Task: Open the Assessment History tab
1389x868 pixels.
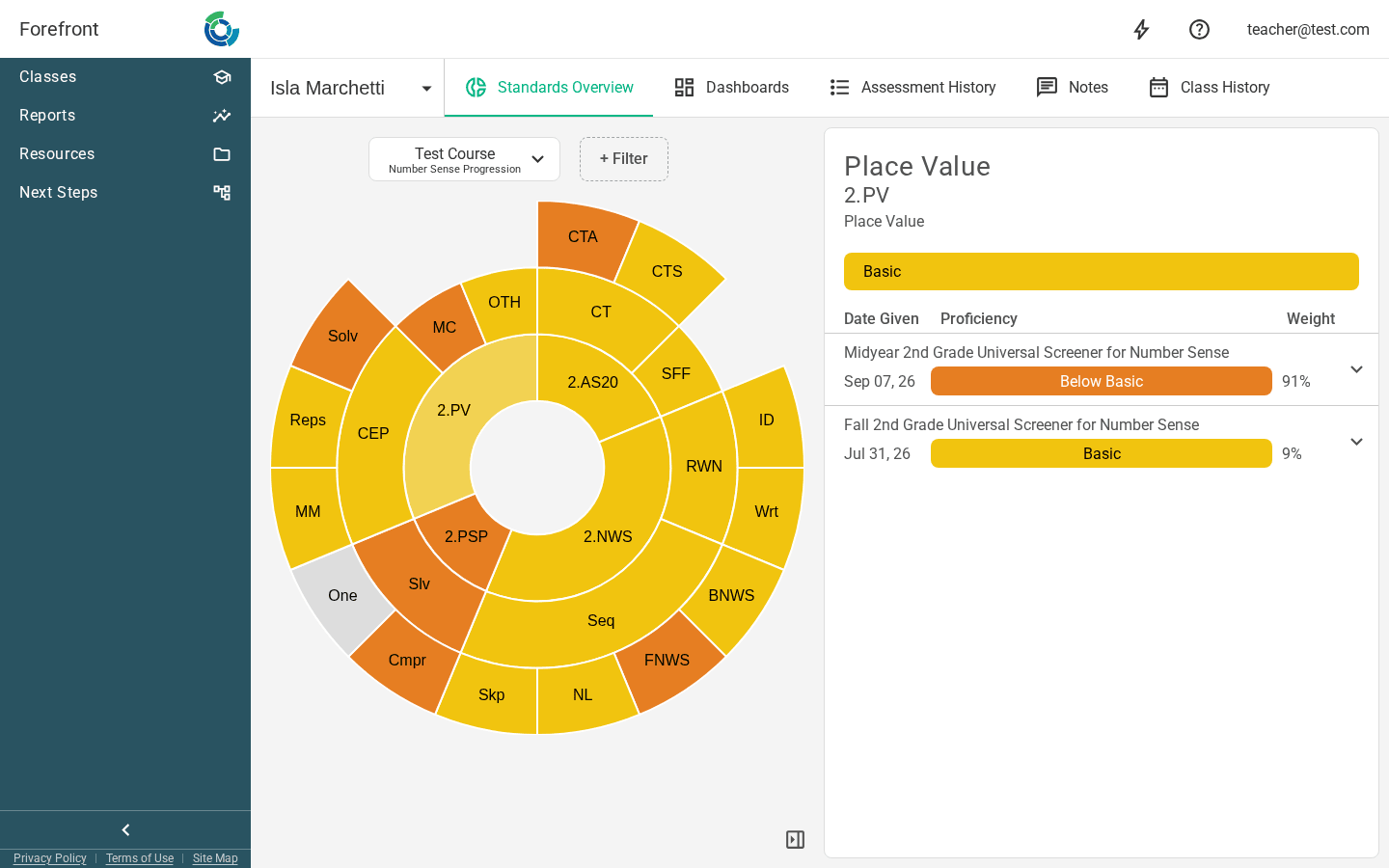Action: [912, 88]
